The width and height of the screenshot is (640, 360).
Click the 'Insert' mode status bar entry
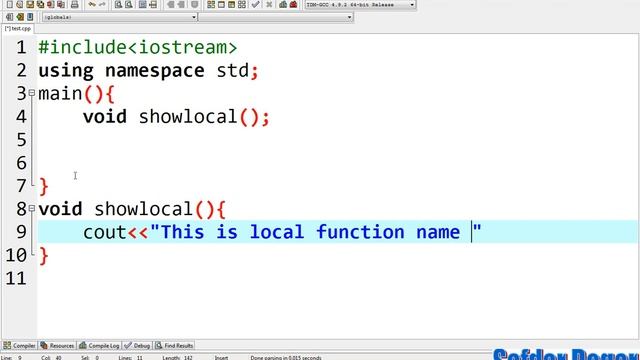[222, 358]
